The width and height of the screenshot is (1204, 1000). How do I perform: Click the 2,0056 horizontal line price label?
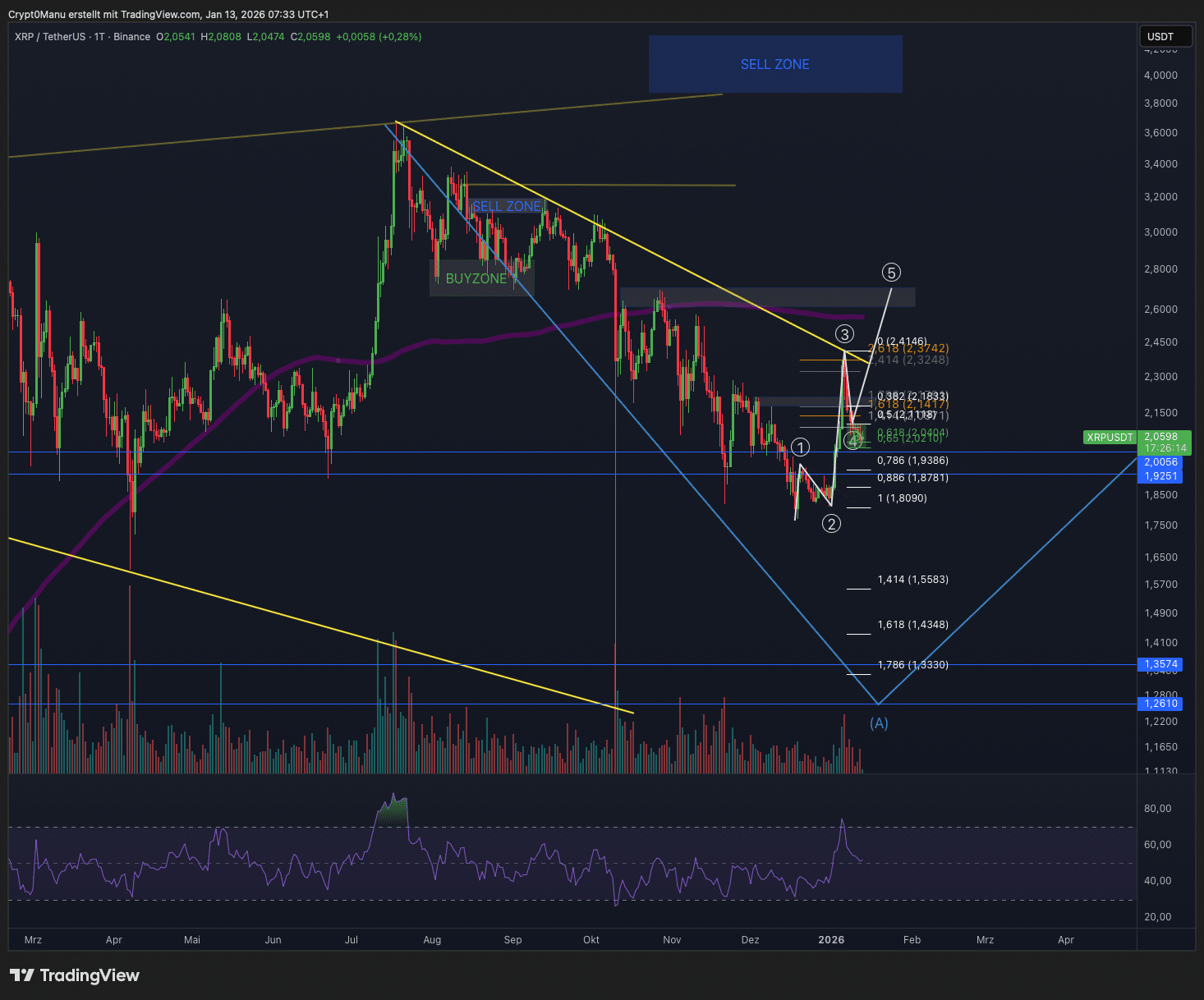click(1160, 462)
